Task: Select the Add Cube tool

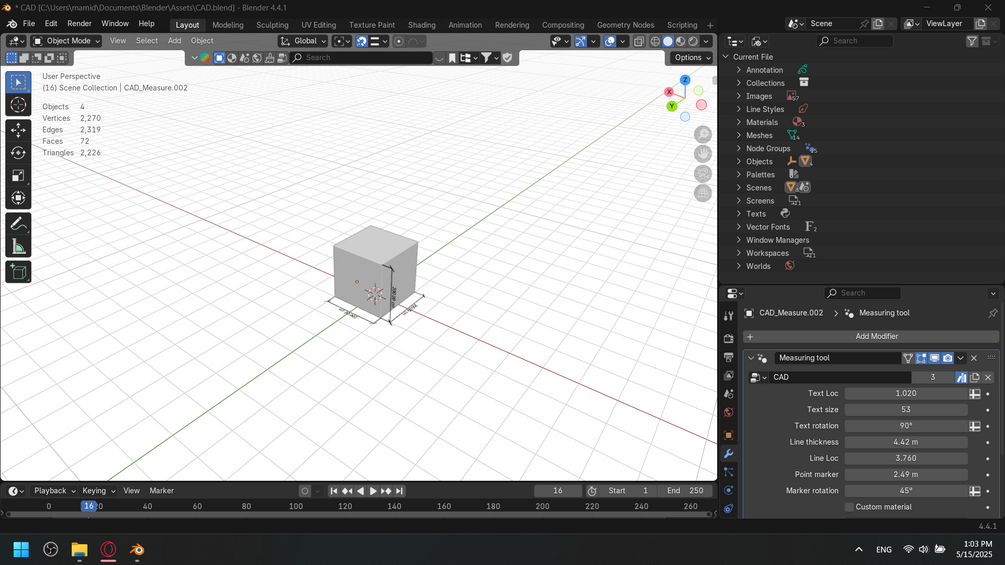Action: [x=18, y=272]
